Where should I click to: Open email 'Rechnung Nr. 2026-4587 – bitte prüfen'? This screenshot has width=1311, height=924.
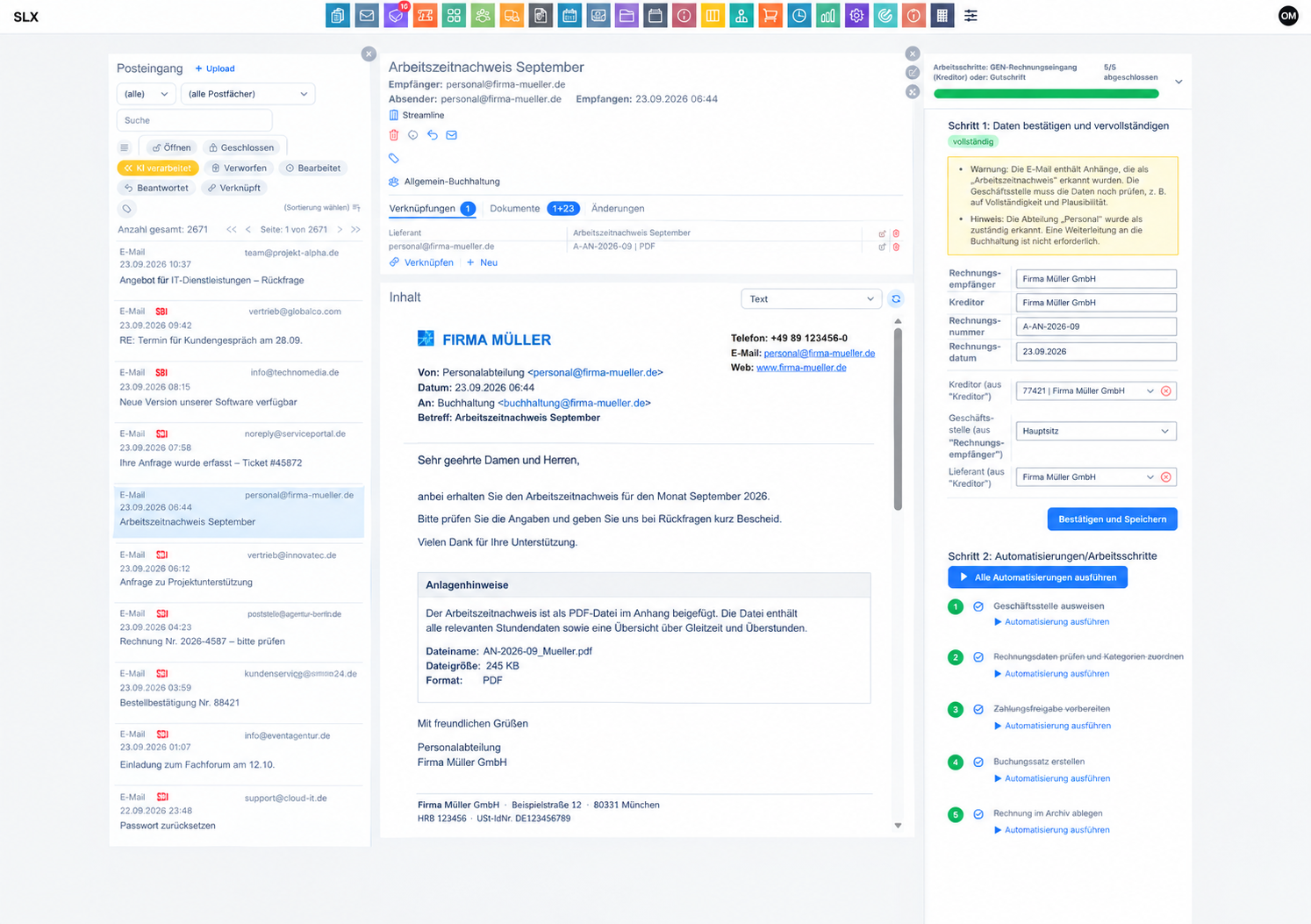[x=239, y=628]
